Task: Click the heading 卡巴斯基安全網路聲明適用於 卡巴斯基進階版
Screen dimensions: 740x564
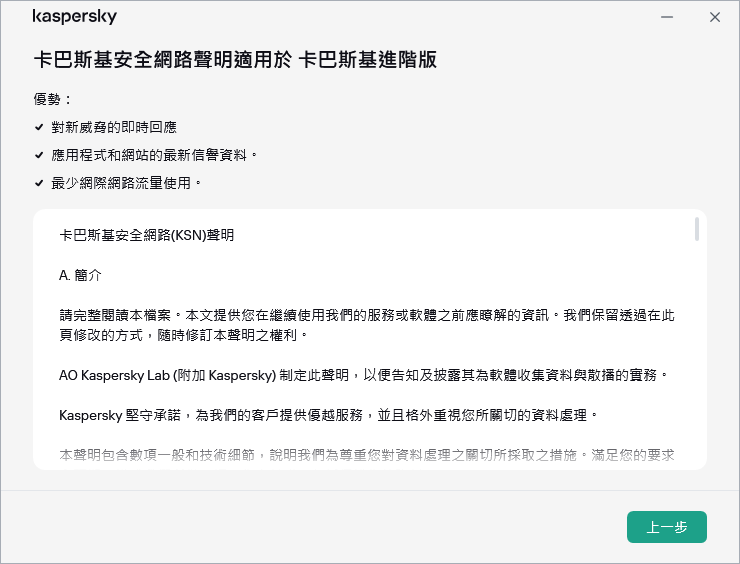Action: 235,60
